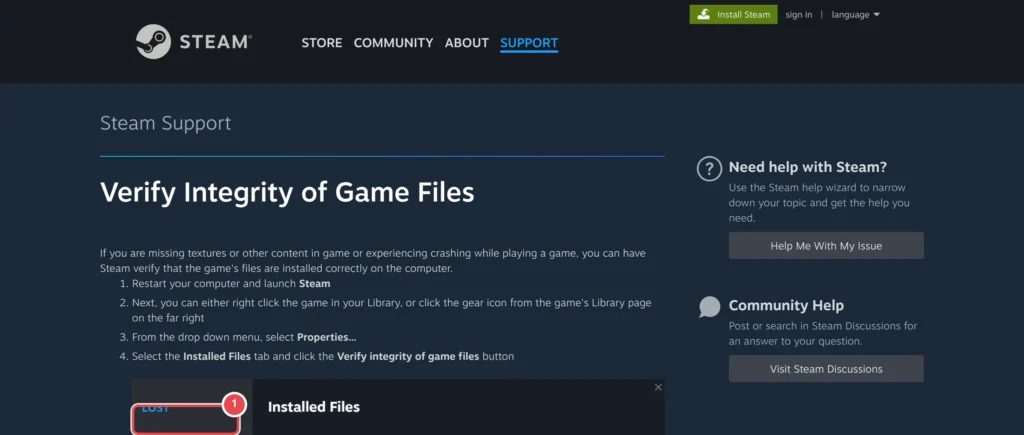This screenshot has height=435, width=1024.
Task: Close the Installed Files screenshot with X
Action: coord(658,387)
